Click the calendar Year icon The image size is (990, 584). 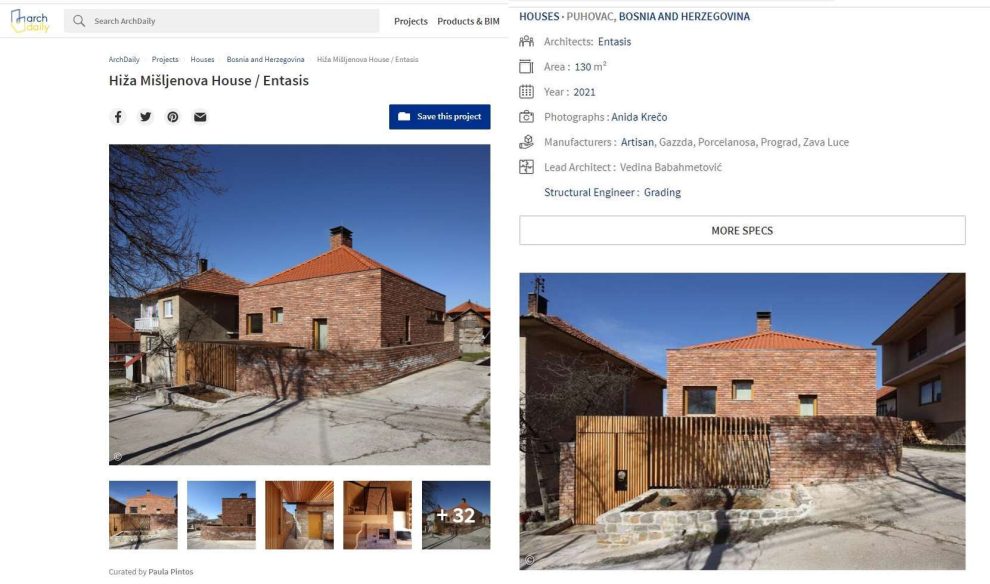[x=526, y=92]
